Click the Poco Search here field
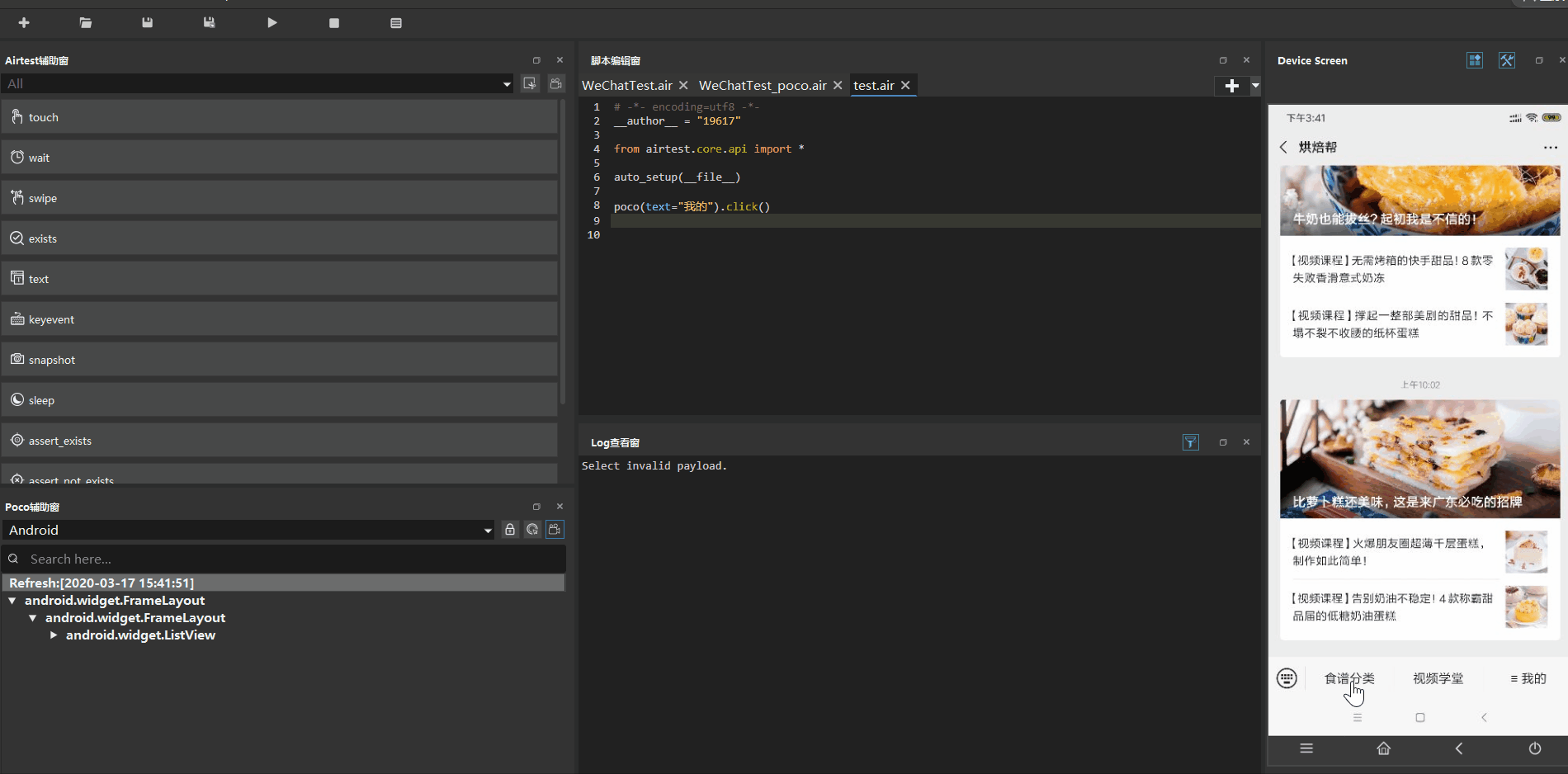The width and height of the screenshot is (1568, 774). tap(284, 559)
